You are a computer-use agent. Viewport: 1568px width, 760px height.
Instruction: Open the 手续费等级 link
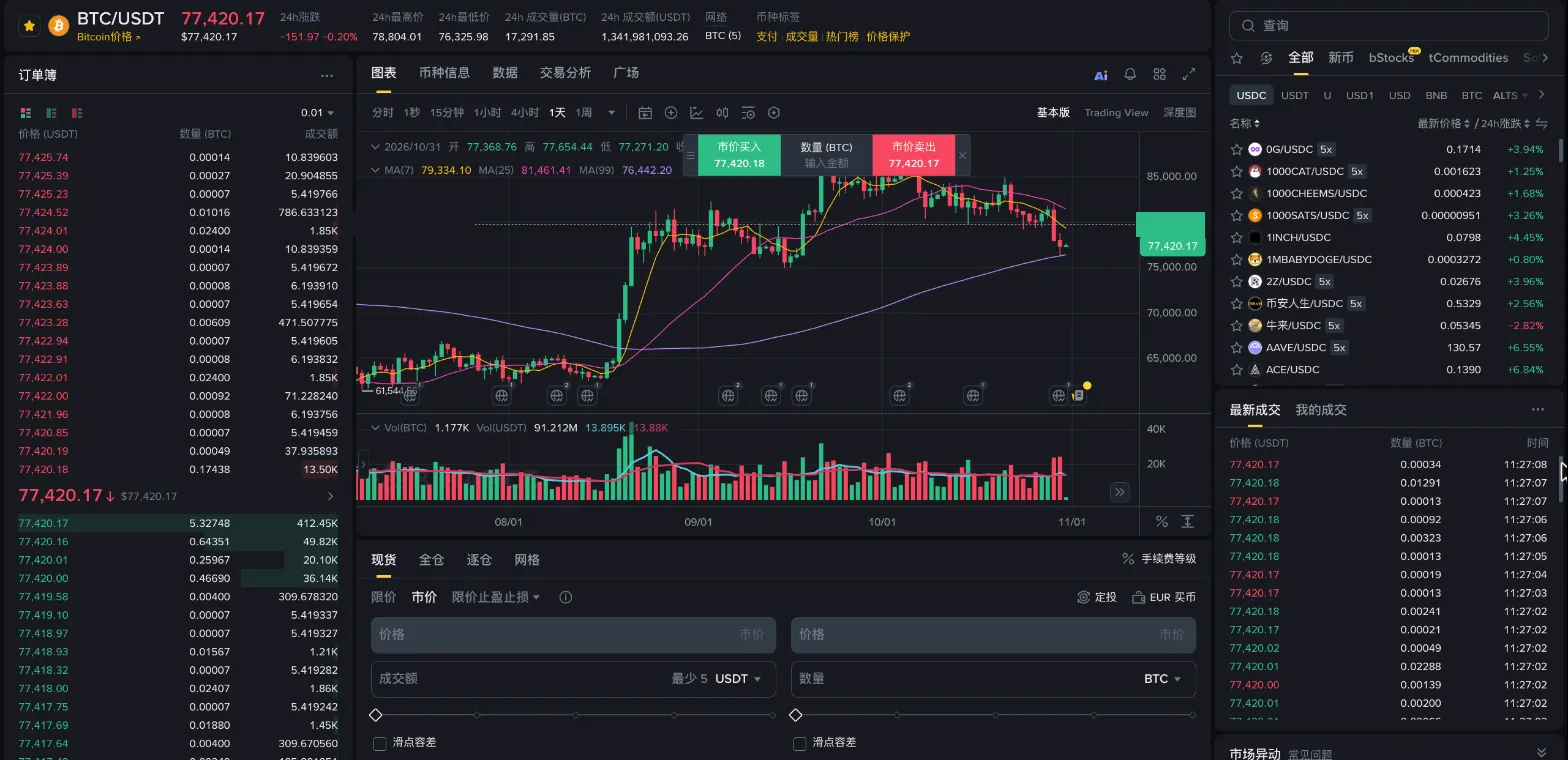click(x=1159, y=559)
